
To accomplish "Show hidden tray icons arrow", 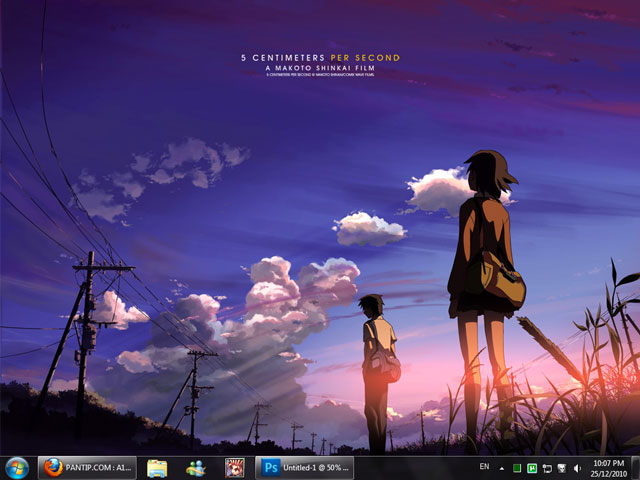I will (x=502, y=469).
